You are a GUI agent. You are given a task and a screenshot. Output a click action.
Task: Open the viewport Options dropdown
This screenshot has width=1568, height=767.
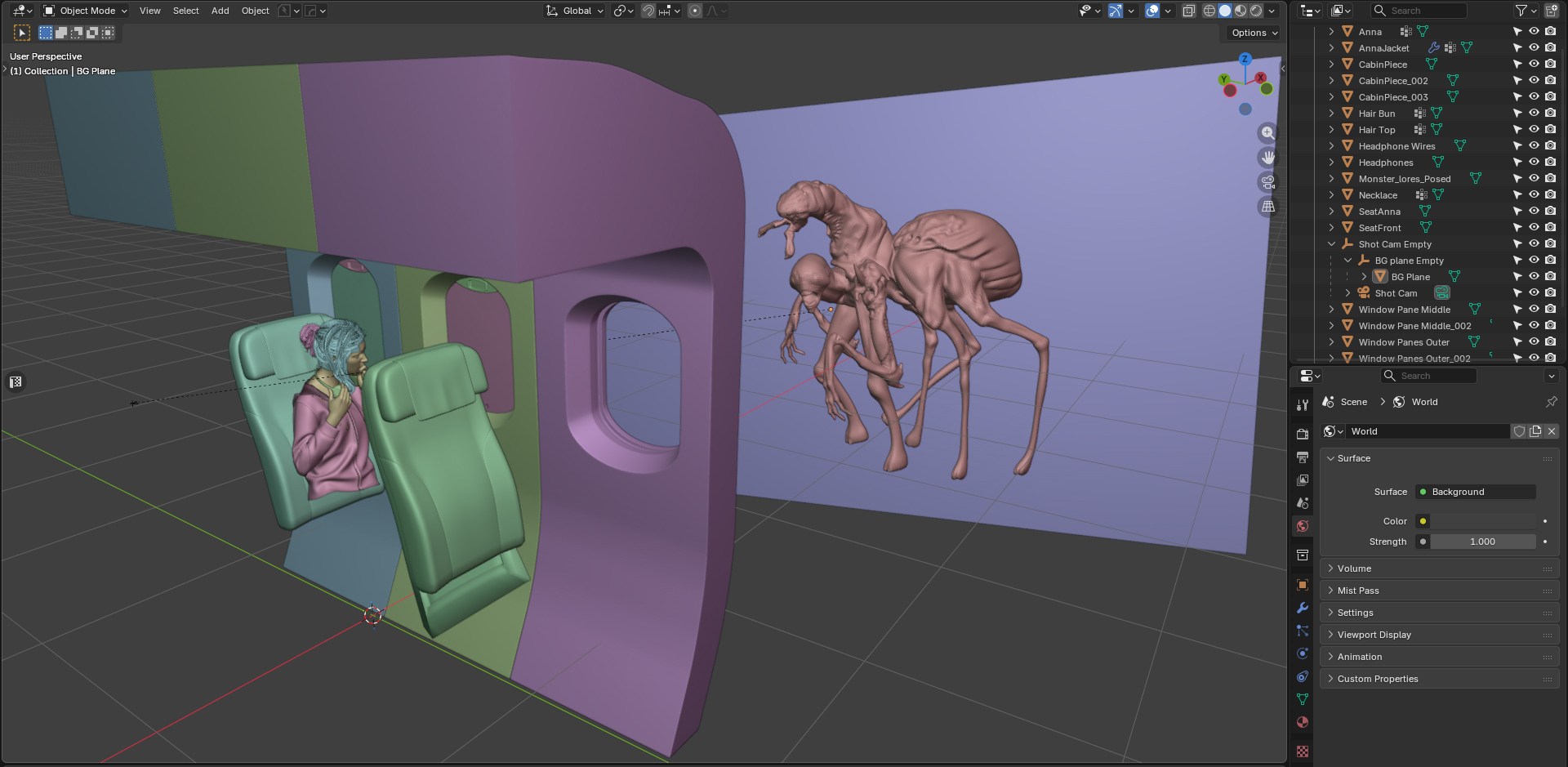[1253, 33]
